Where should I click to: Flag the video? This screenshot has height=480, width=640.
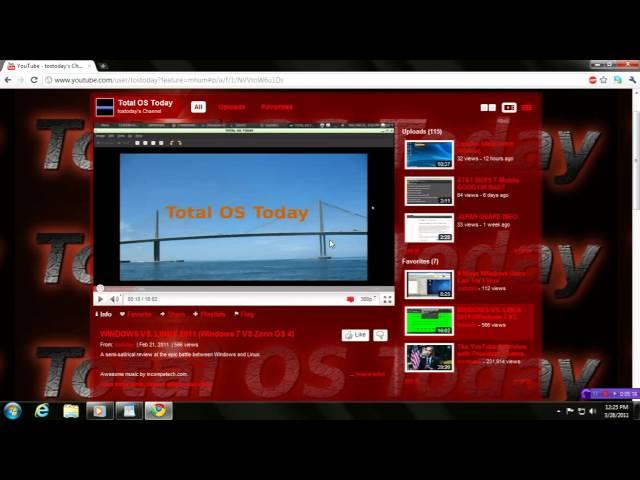pos(244,314)
